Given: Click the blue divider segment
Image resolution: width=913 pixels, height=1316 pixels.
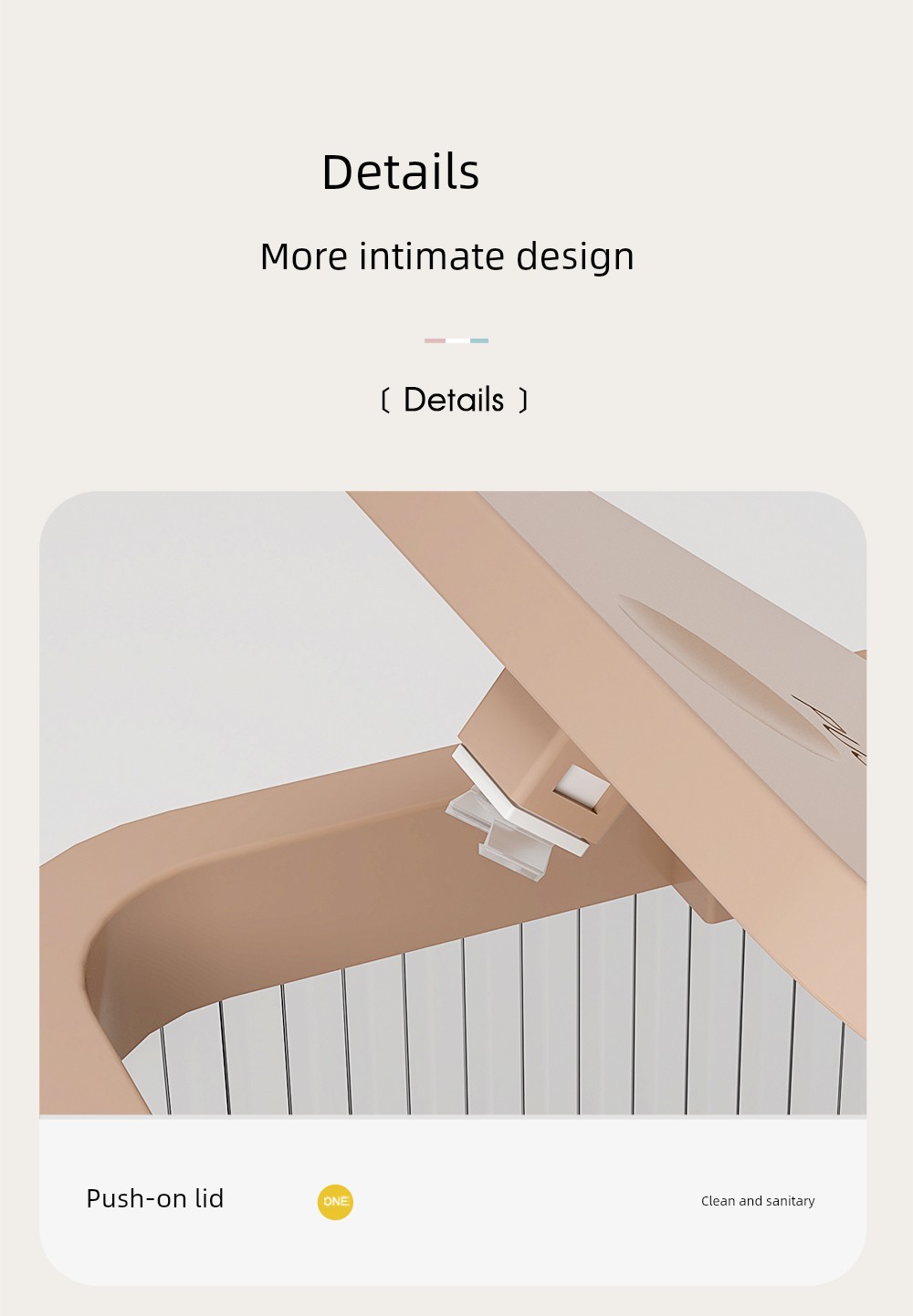Looking at the screenshot, I should pyautogui.click(x=478, y=340).
